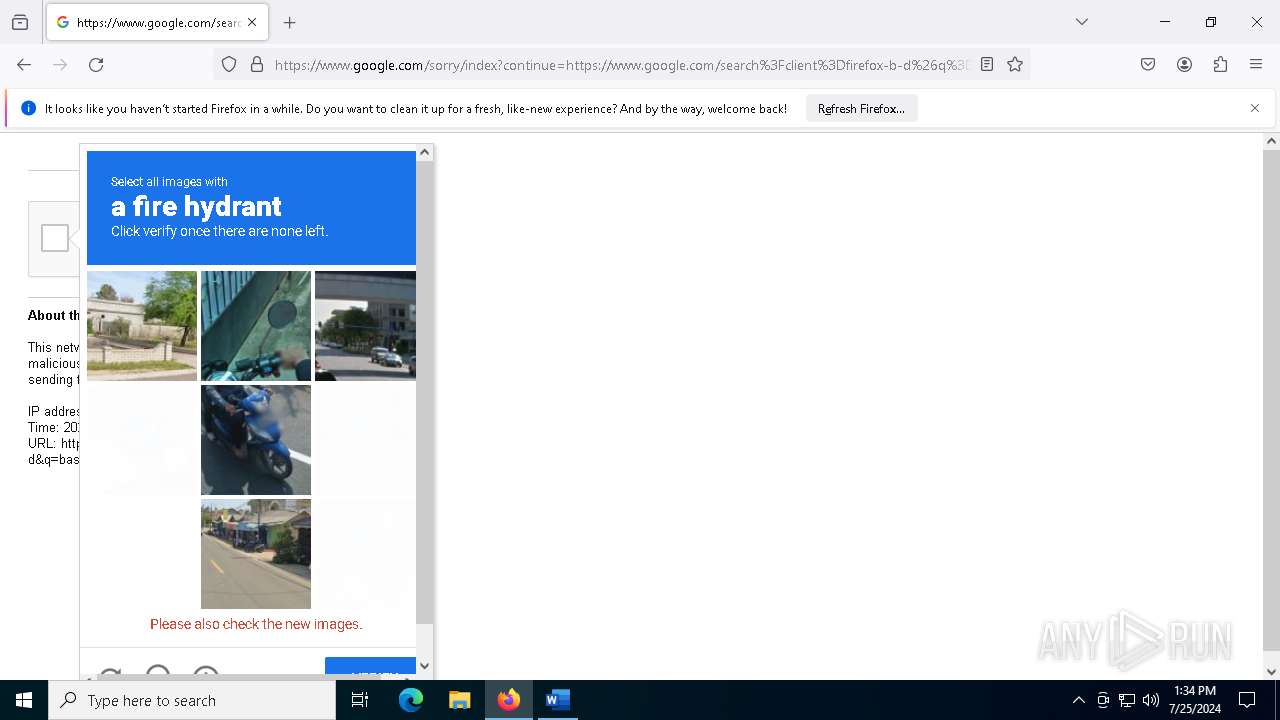Go back to the previous page
This screenshot has width=1280, height=720.
[24, 65]
